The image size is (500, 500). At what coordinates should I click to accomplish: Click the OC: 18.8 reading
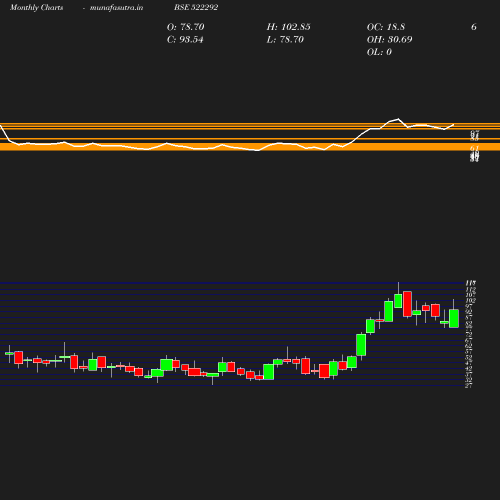click(386, 27)
